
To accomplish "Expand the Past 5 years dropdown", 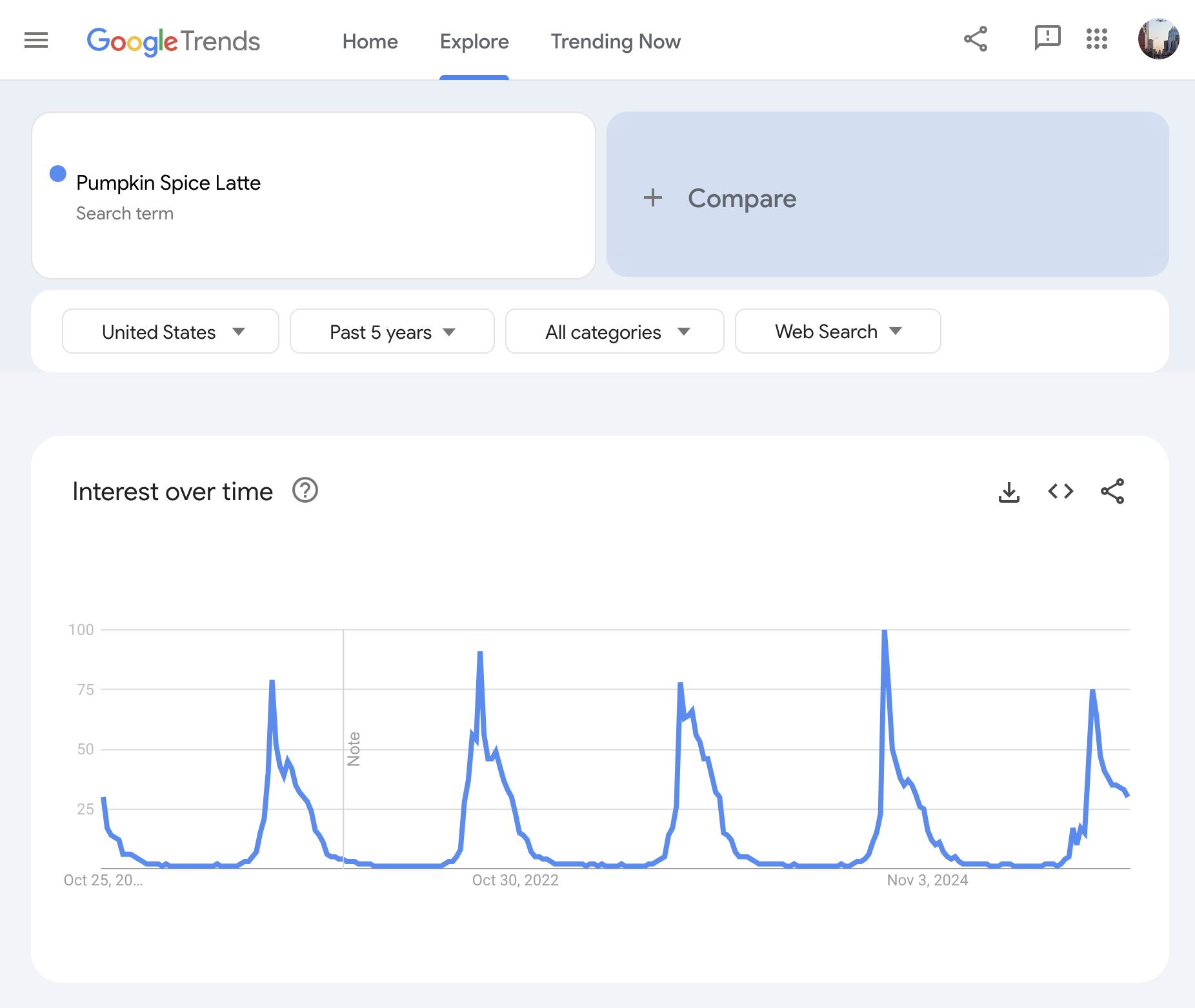I will click(392, 332).
